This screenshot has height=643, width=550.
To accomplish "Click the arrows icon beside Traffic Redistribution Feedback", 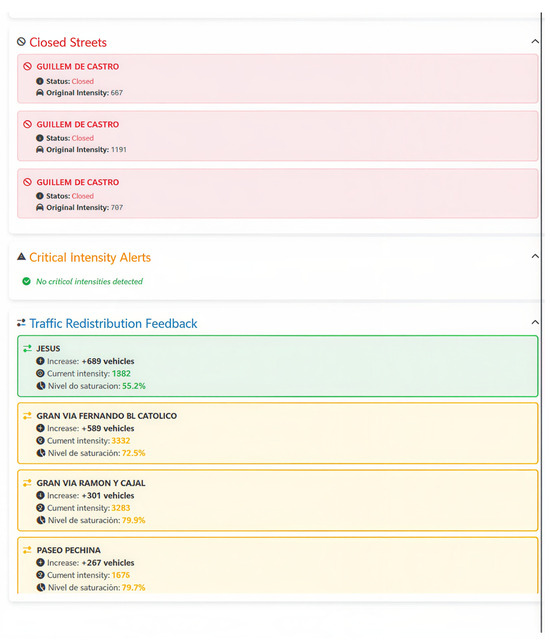I will pyautogui.click(x=21, y=323).
